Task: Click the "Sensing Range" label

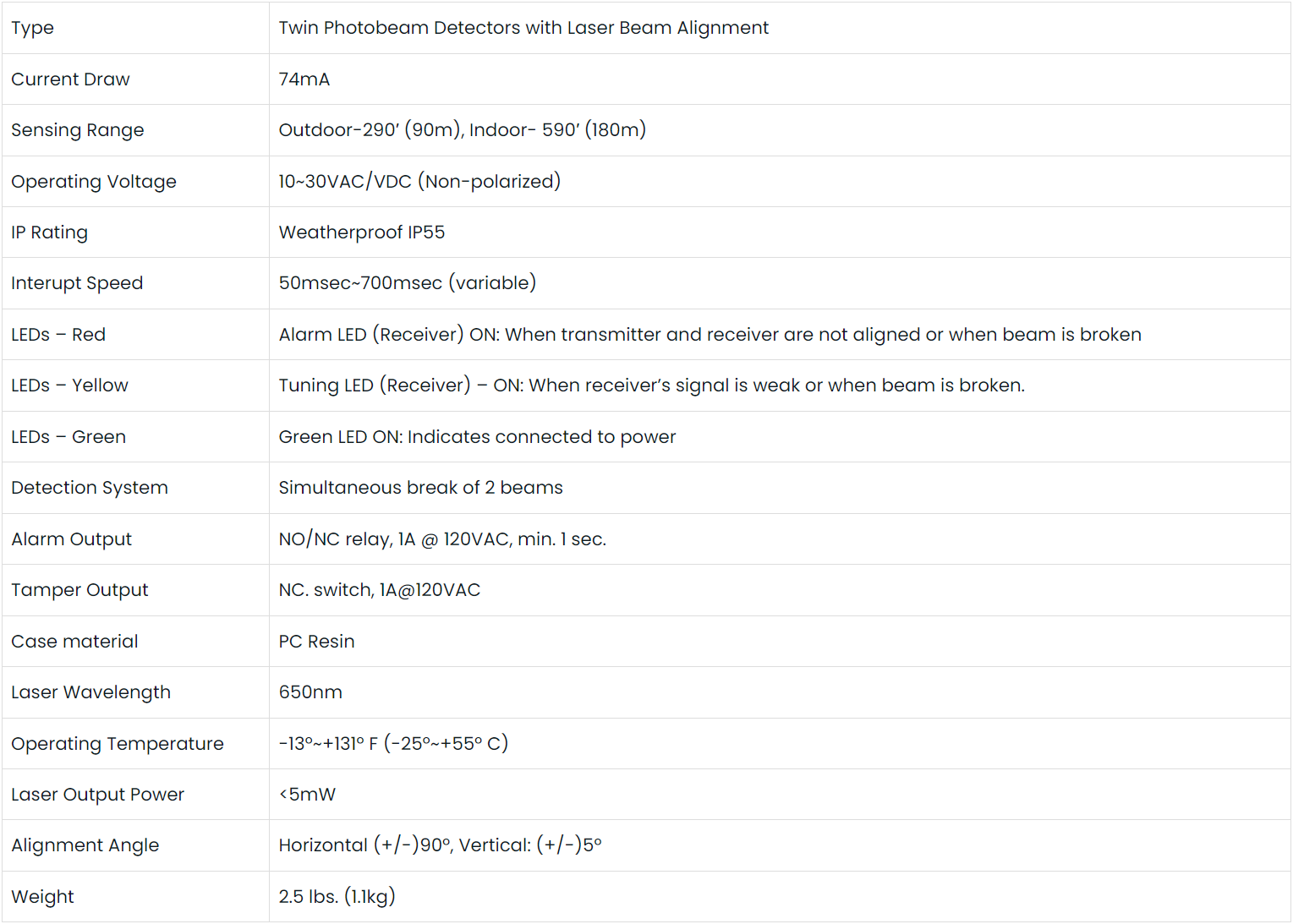Action: 78,130
